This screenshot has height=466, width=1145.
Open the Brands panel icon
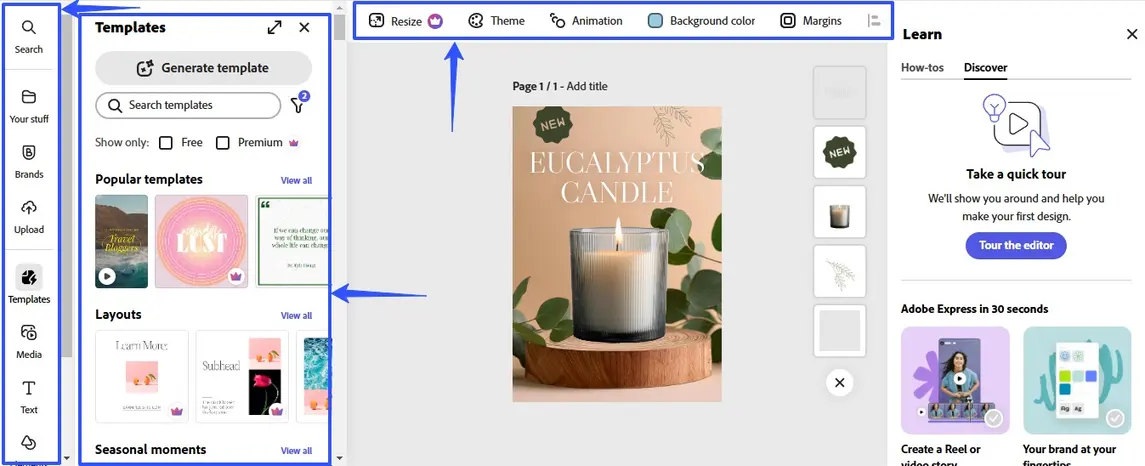(29, 153)
